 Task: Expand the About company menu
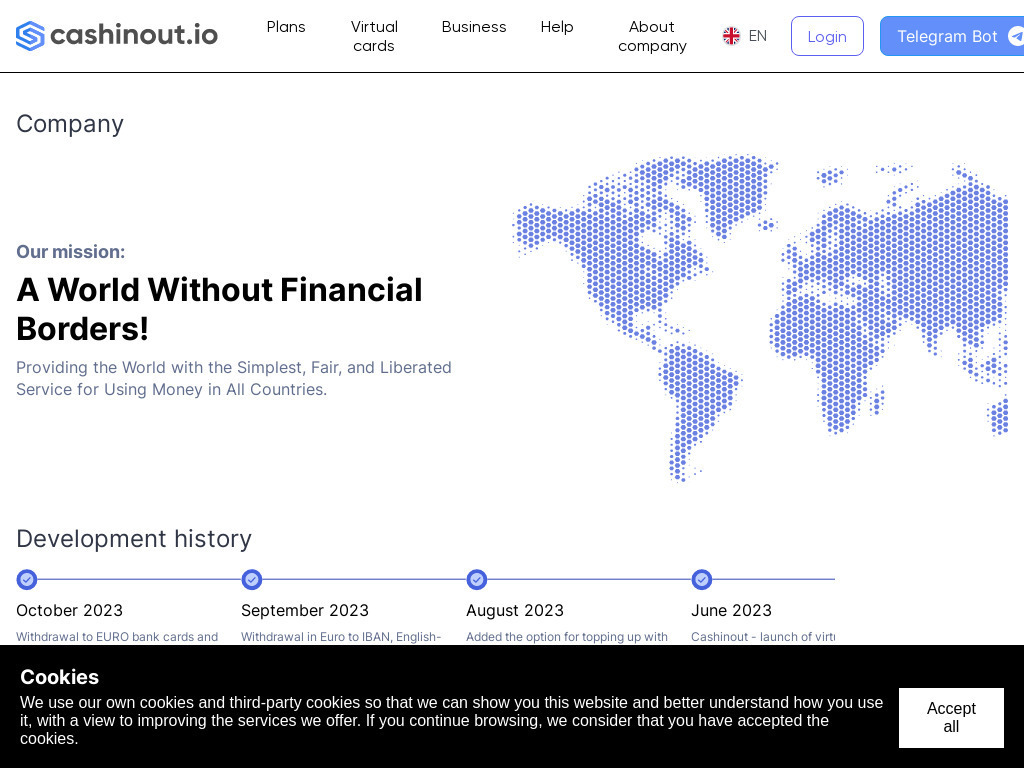652,36
